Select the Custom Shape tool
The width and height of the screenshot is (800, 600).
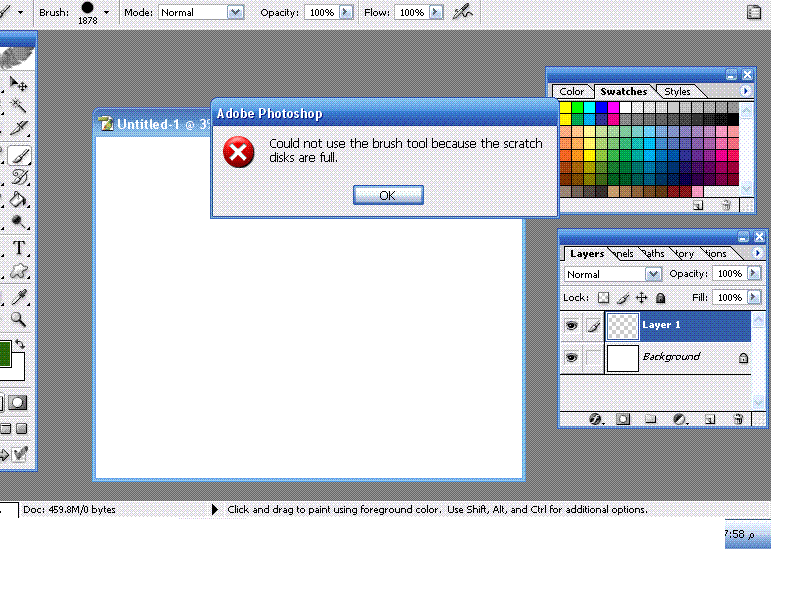(19, 270)
